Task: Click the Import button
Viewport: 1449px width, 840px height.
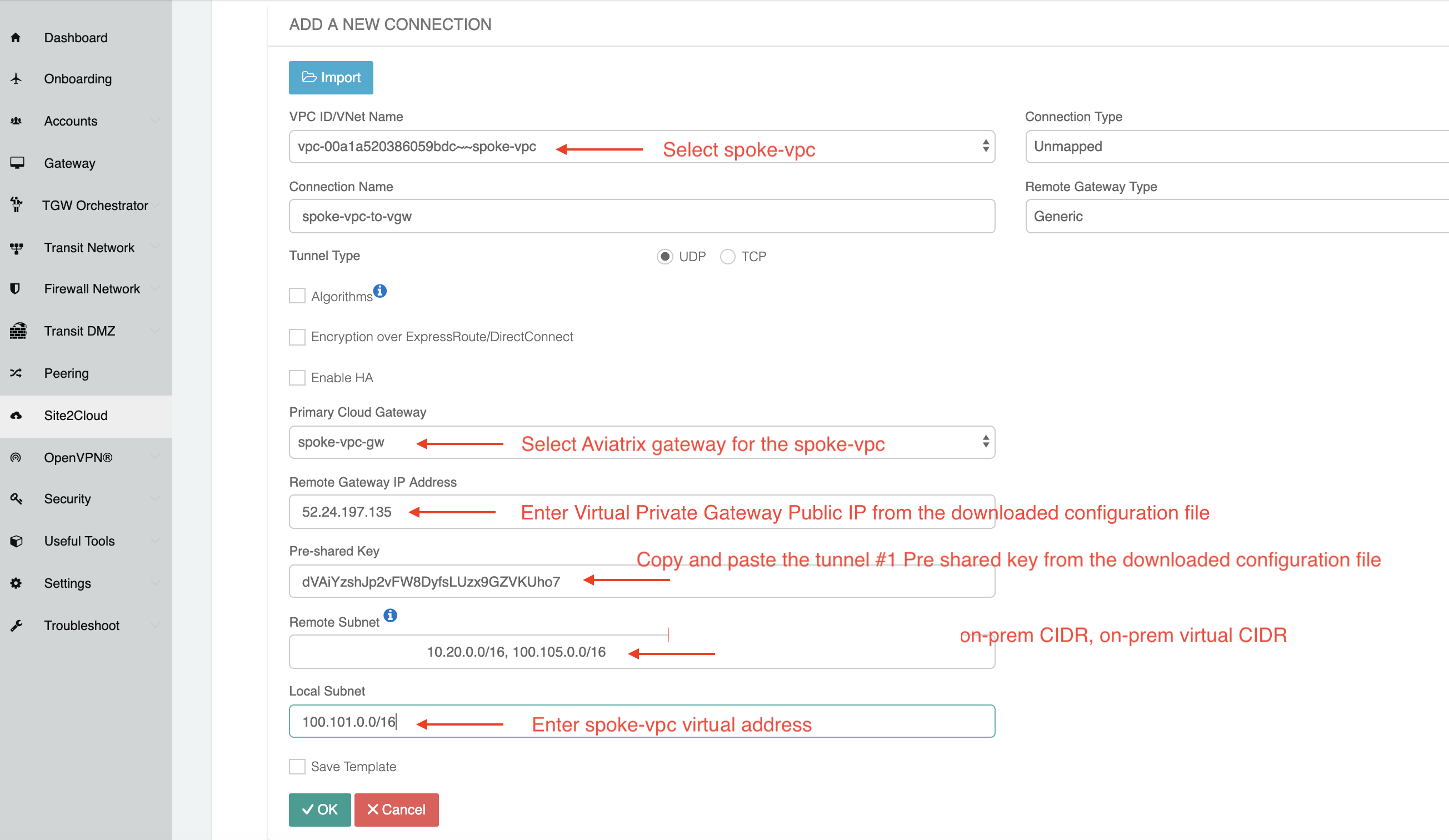Action: (x=330, y=77)
